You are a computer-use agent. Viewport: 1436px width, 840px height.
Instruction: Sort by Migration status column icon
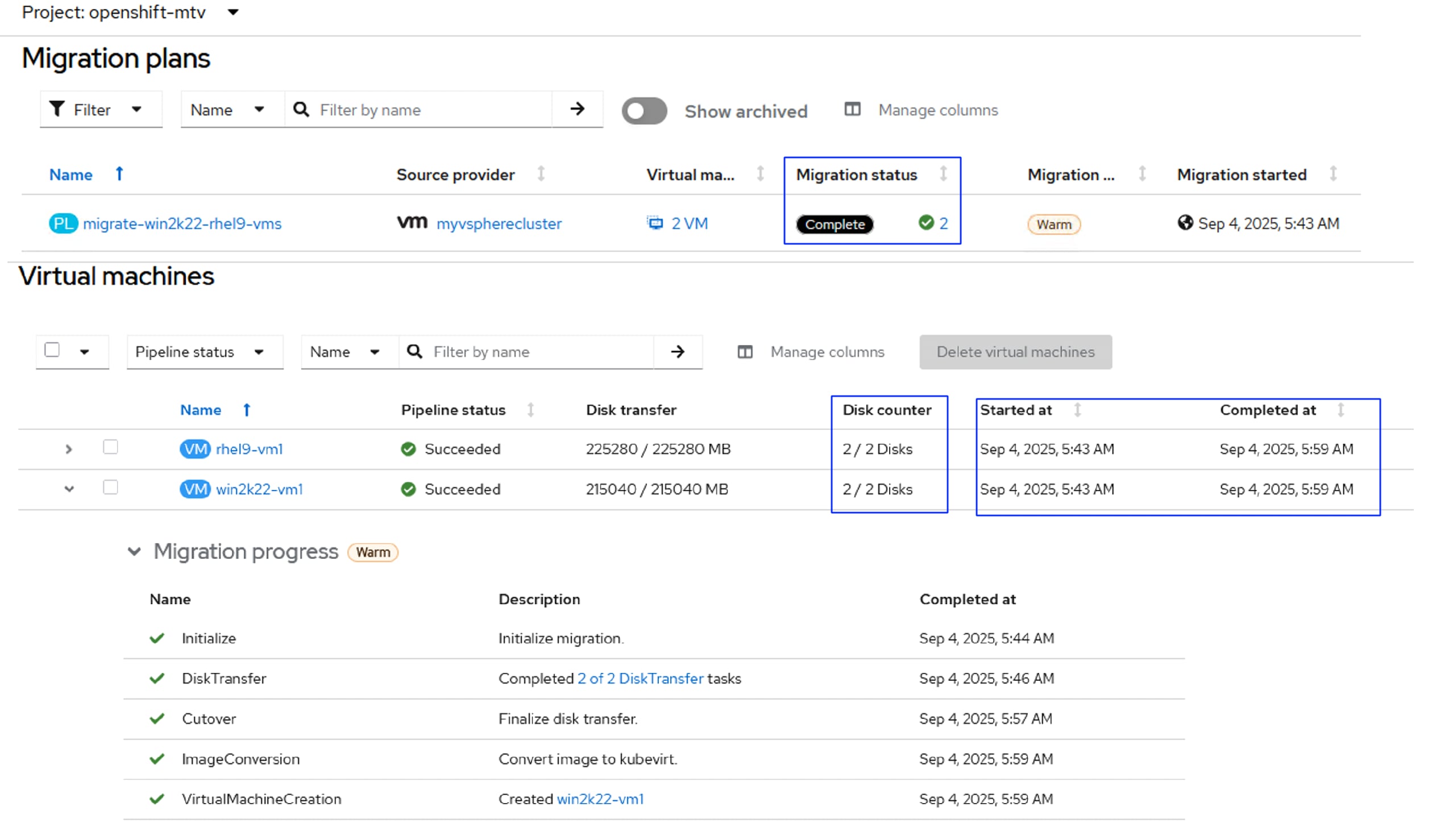pyautogui.click(x=944, y=174)
